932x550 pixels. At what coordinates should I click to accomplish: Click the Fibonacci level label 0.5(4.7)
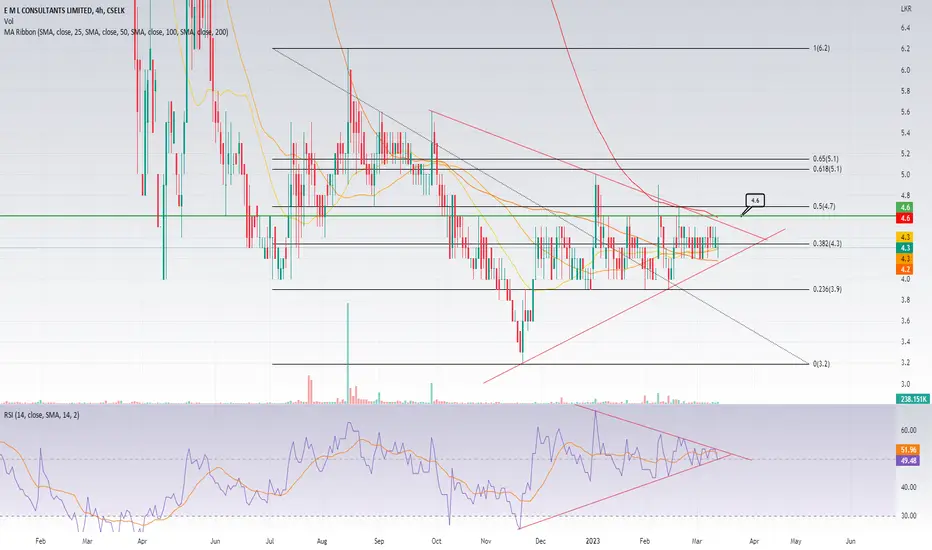point(824,206)
